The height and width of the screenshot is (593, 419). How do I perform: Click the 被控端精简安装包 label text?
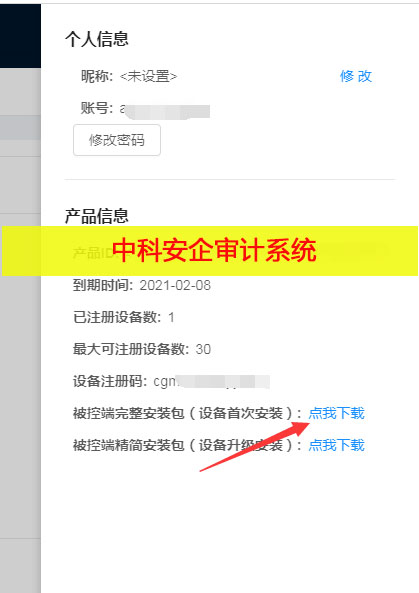[129, 445]
